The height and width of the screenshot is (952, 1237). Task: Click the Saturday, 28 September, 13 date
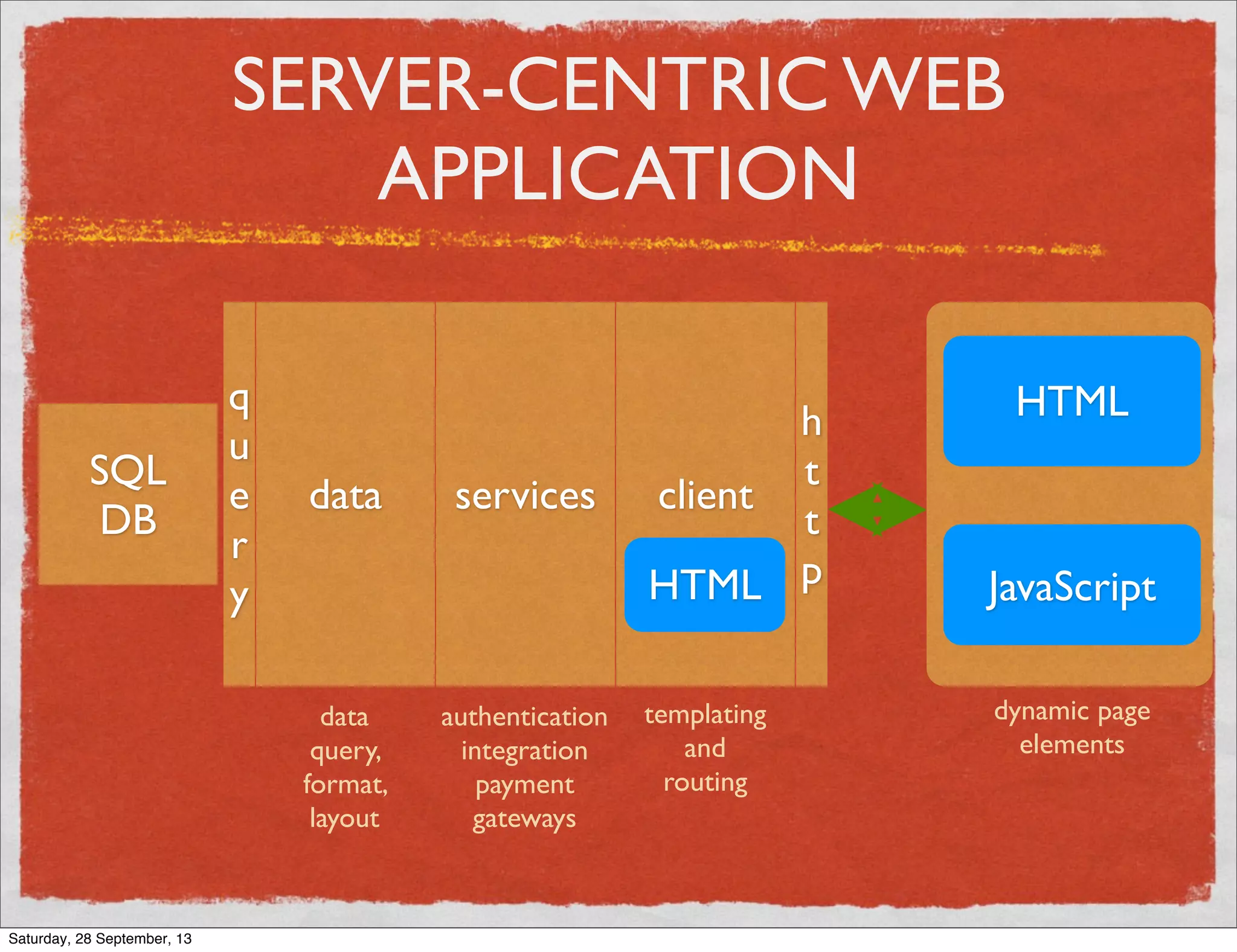[100, 939]
